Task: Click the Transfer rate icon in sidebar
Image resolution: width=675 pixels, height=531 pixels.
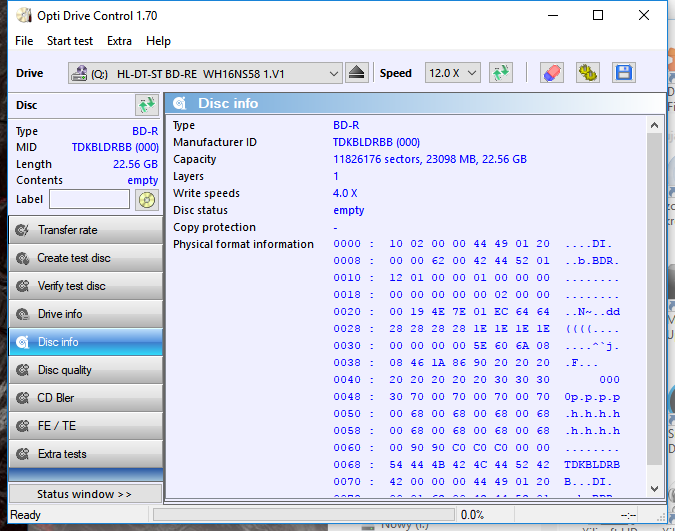Action: 22,230
